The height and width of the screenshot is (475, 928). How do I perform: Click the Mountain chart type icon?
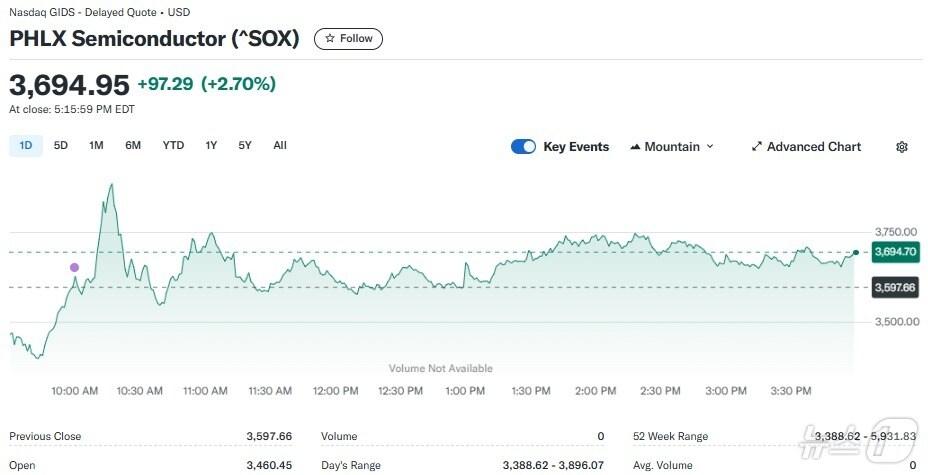pos(635,147)
